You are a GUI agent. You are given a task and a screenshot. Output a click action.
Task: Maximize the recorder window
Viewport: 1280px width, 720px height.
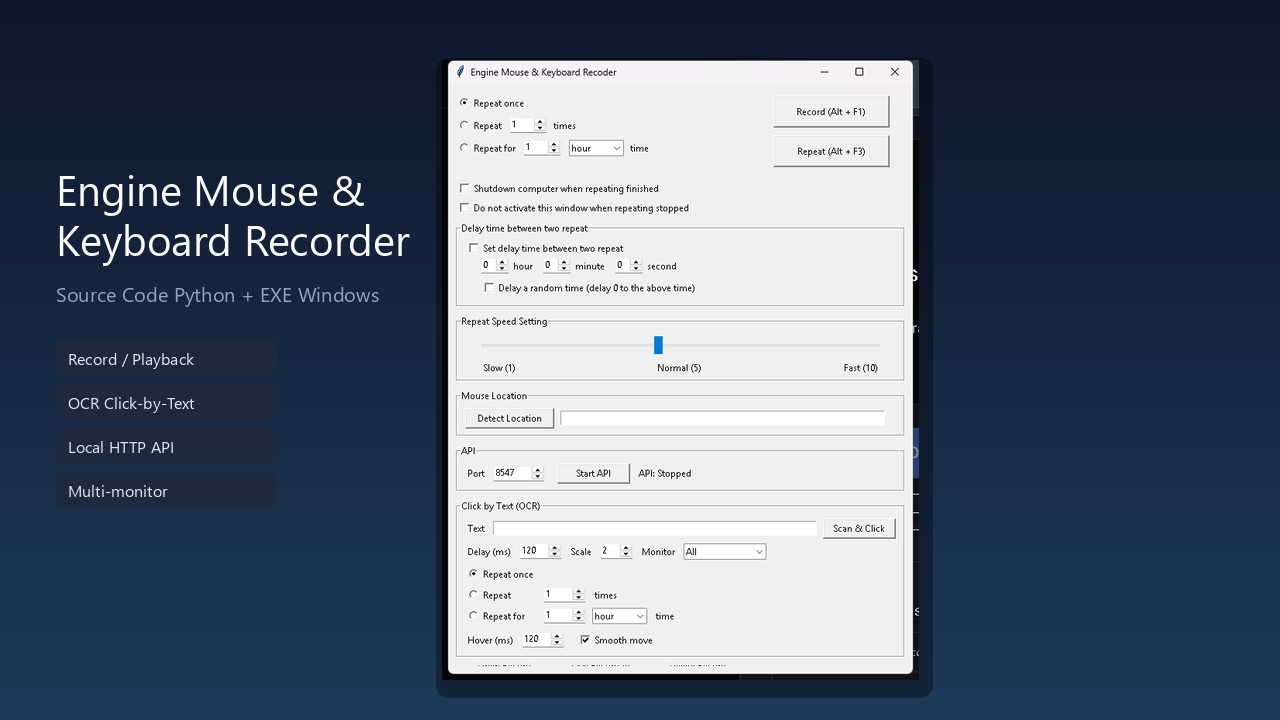coord(859,72)
